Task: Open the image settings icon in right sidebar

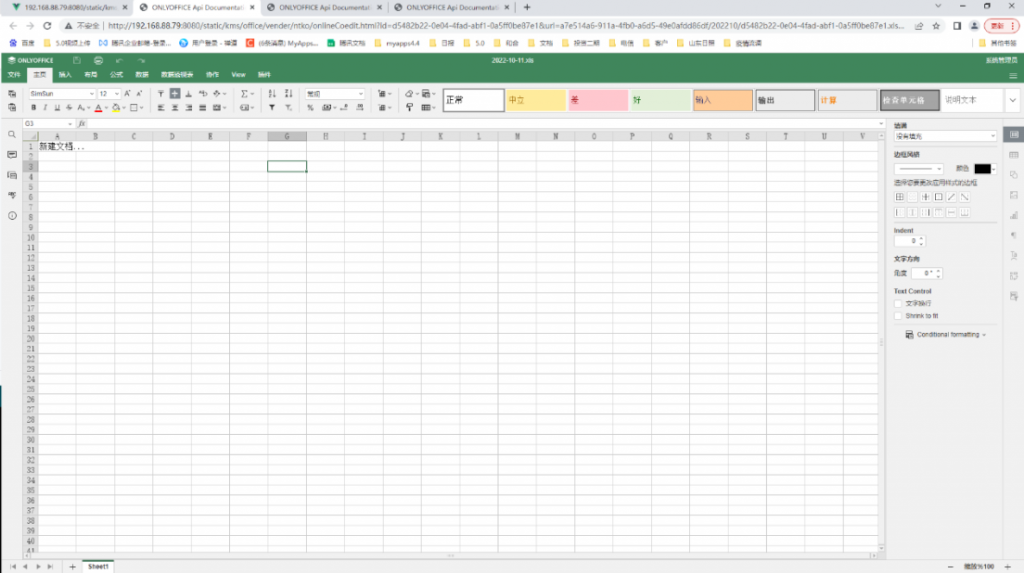Action: tap(1013, 195)
